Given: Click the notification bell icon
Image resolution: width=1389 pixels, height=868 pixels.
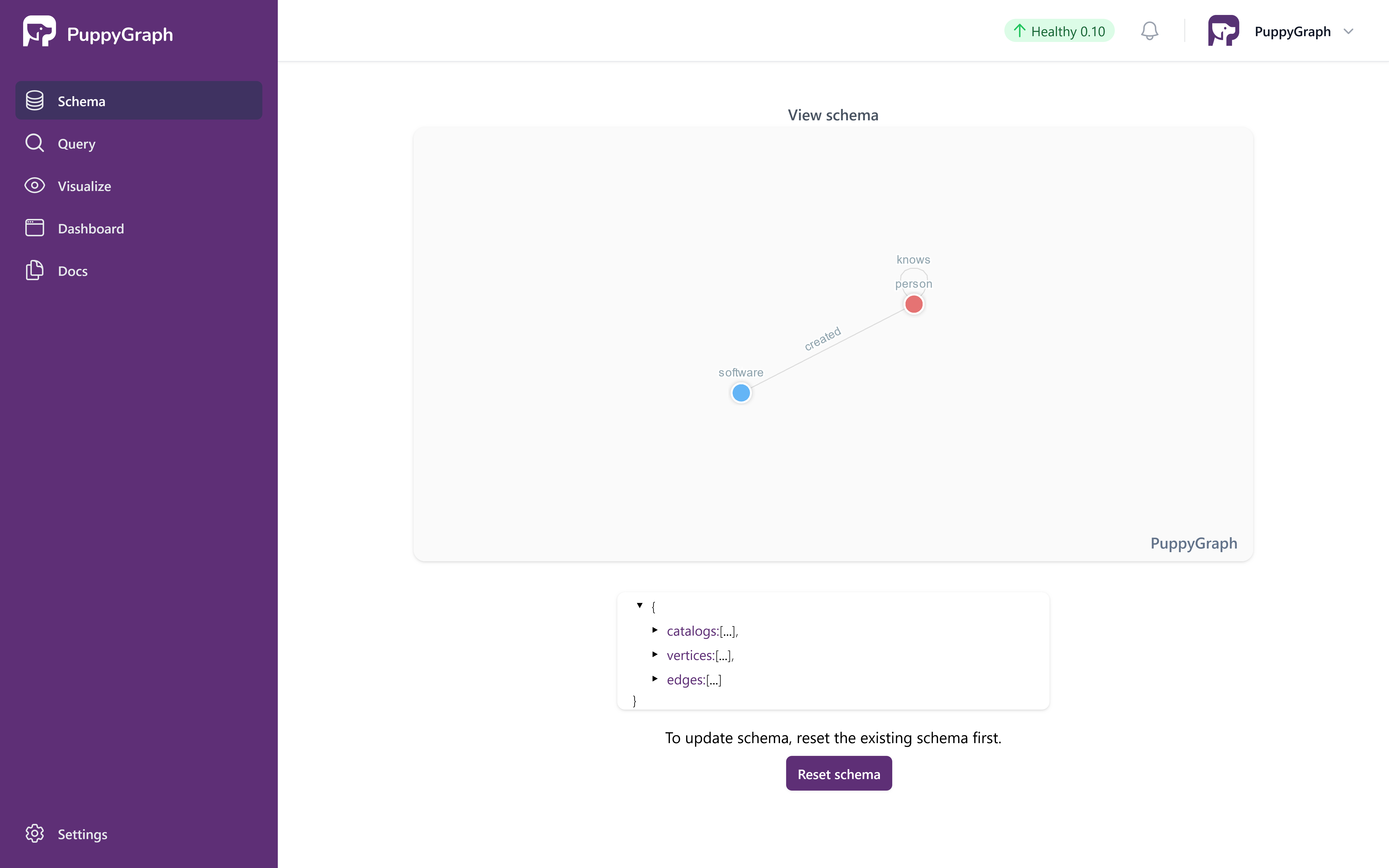Looking at the screenshot, I should pos(1148,31).
